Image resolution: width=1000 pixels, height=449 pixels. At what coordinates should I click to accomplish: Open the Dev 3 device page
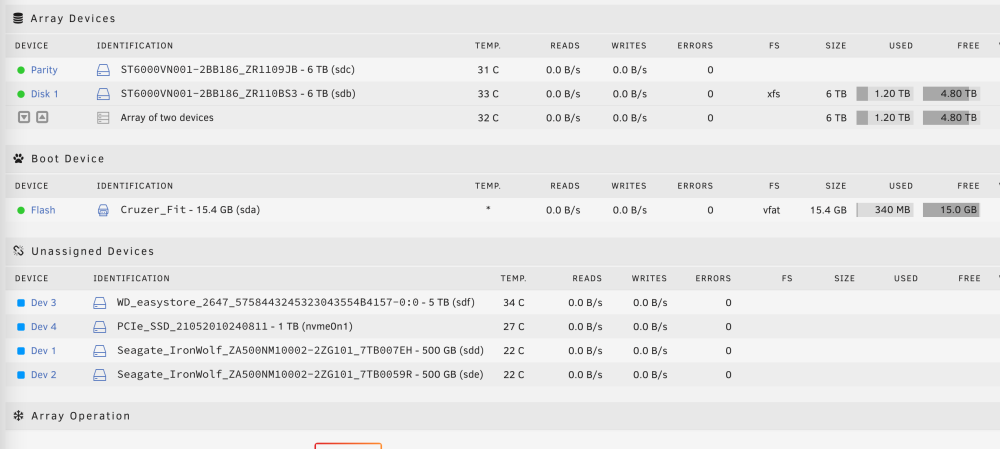[43, 303]
